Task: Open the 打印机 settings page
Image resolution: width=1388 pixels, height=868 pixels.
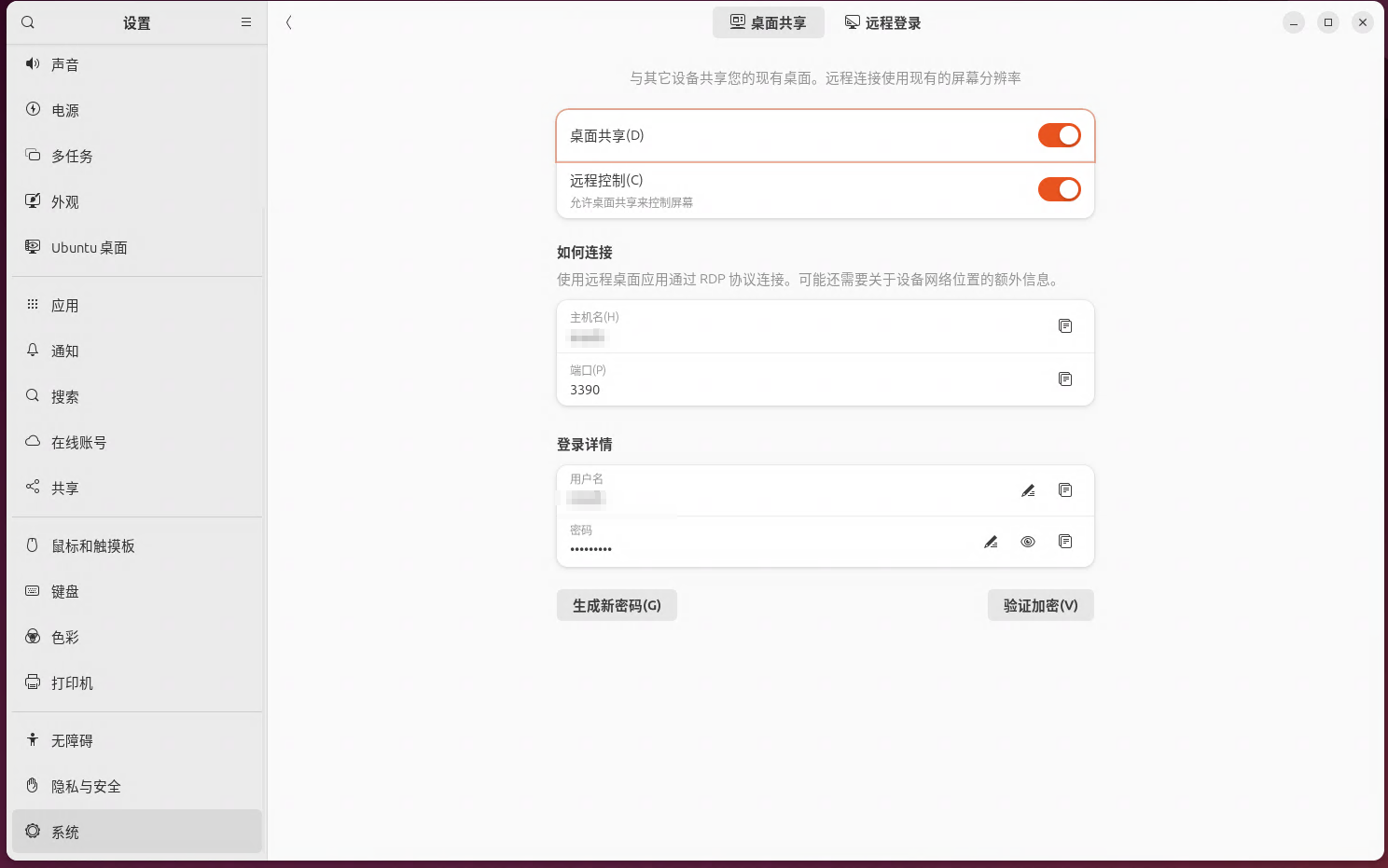Action: [72, 682]
